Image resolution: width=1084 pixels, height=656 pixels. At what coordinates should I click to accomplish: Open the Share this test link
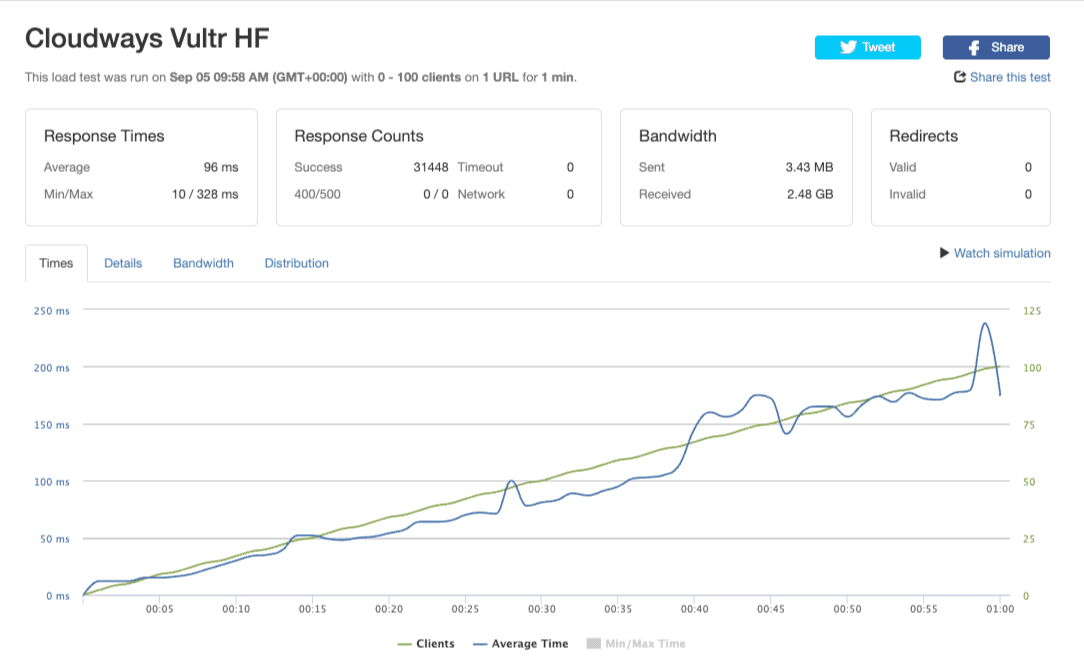(1010, 77)
